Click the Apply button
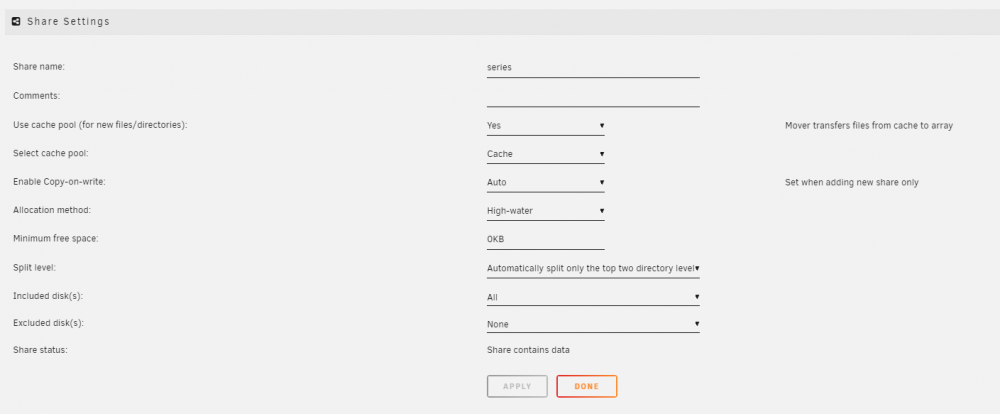Screen dimensions: 1000x414 (x=517, y=387)
